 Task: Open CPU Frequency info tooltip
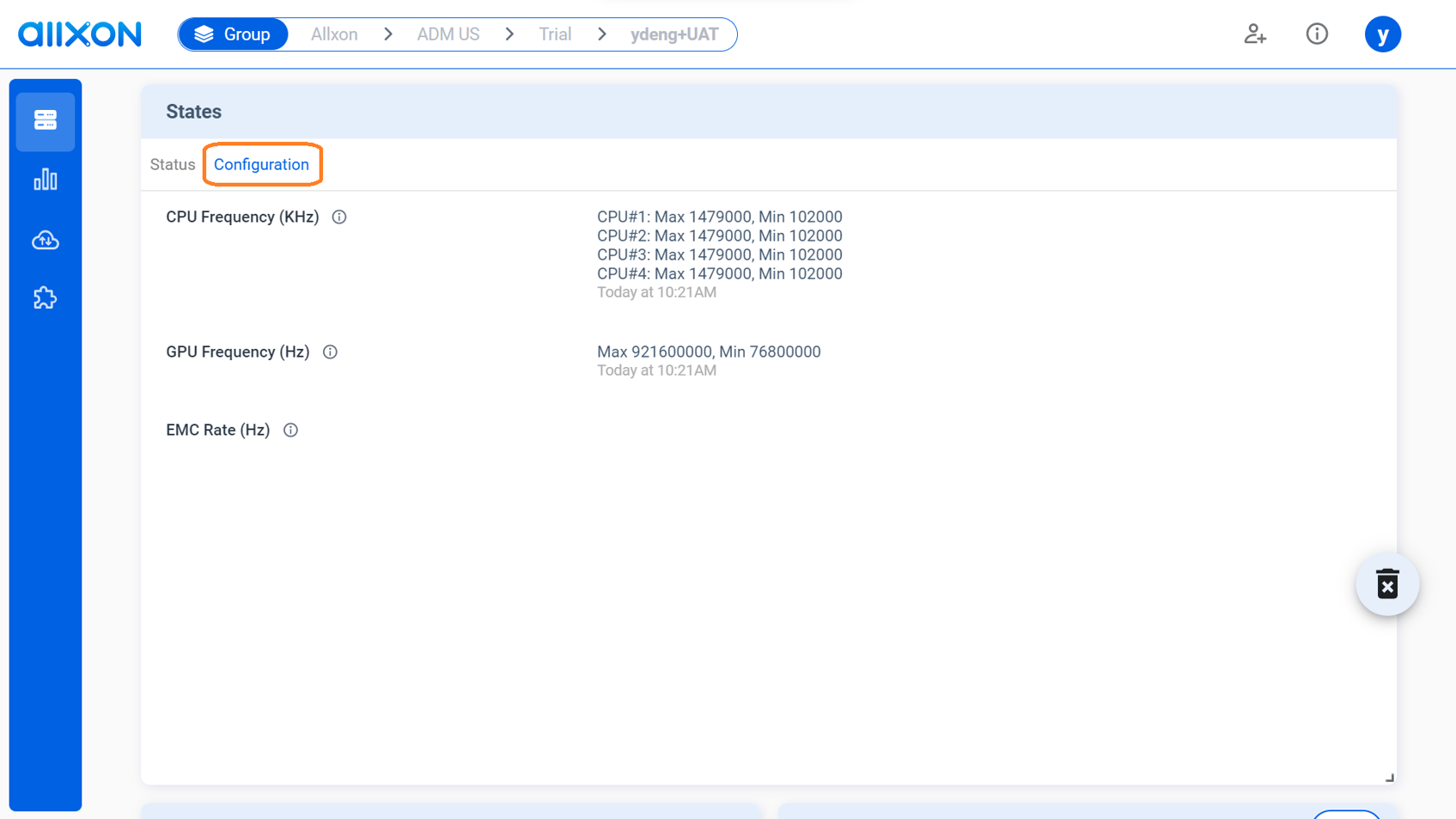point(338,217)
